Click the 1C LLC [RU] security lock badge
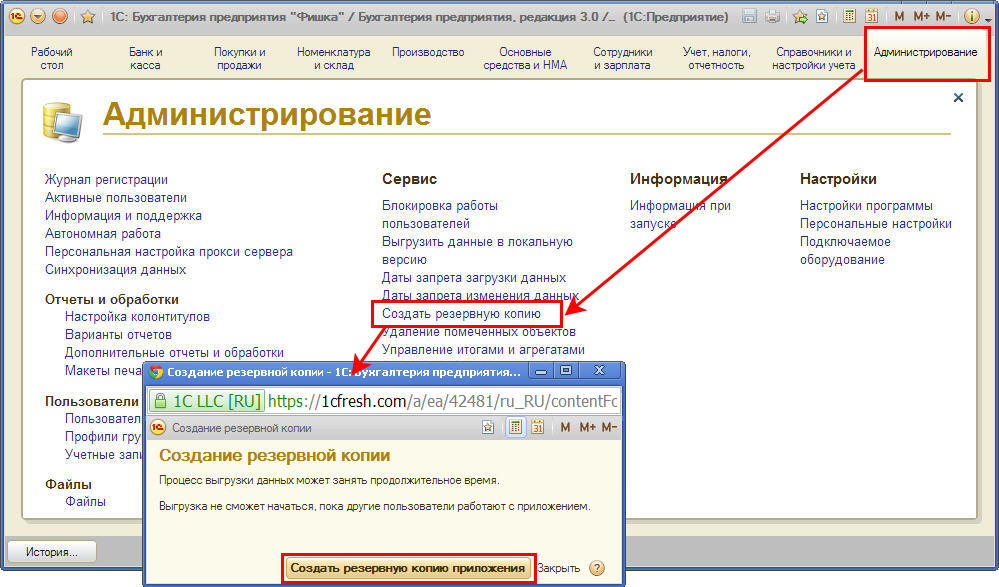The image size is (999, 587). point(207,401)
